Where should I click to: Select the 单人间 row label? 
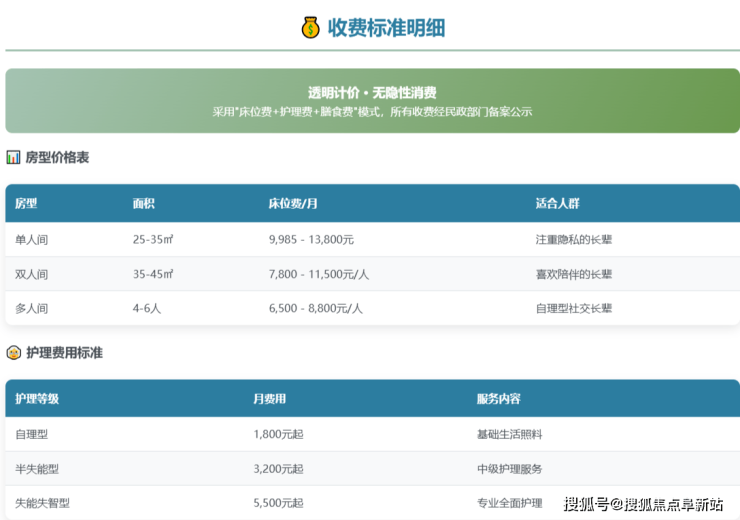32,240
